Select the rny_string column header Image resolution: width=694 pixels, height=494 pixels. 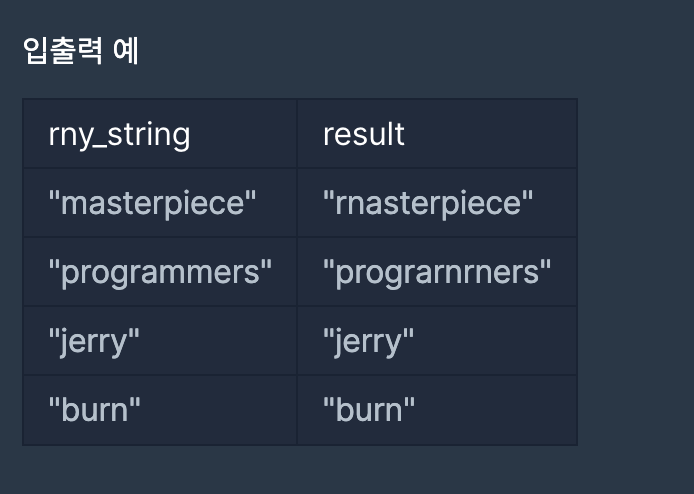click(160, 134)
